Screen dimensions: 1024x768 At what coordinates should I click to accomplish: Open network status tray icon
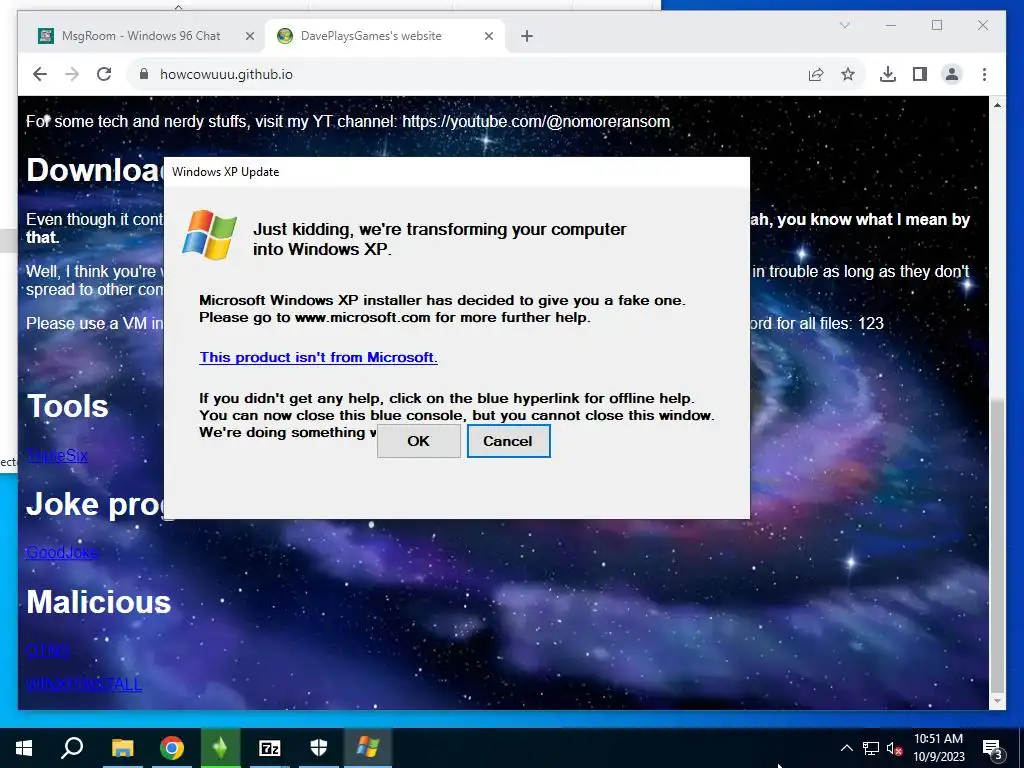871,748
